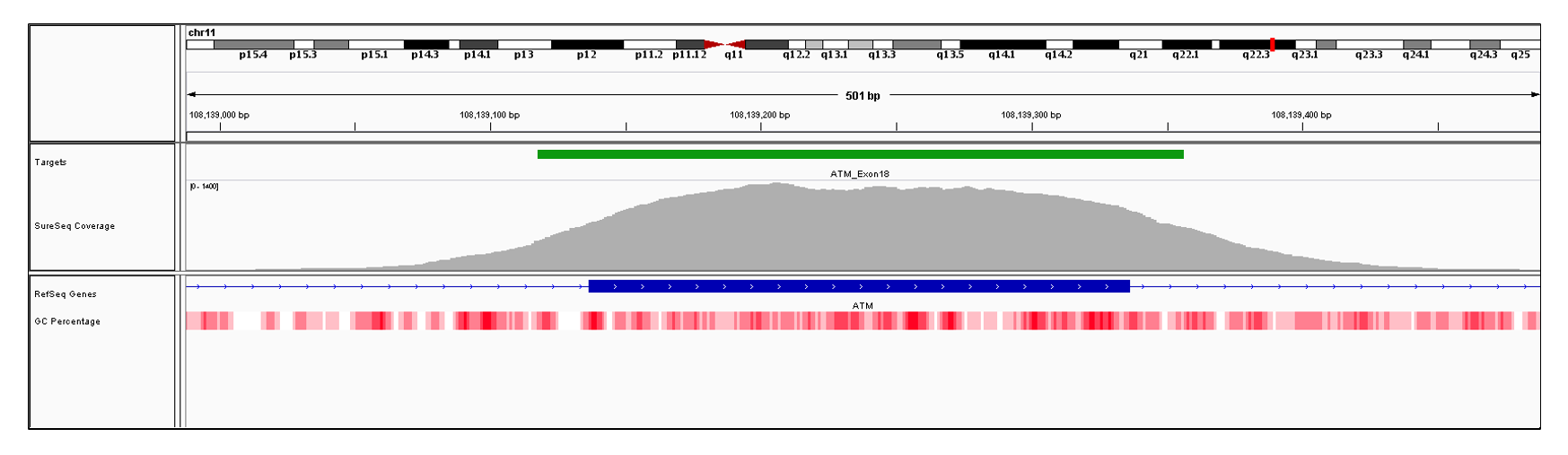Select the q24.3 cytoband label
The width and height of the screenshot is (1568, 455).
click(x=1483, y=55)
